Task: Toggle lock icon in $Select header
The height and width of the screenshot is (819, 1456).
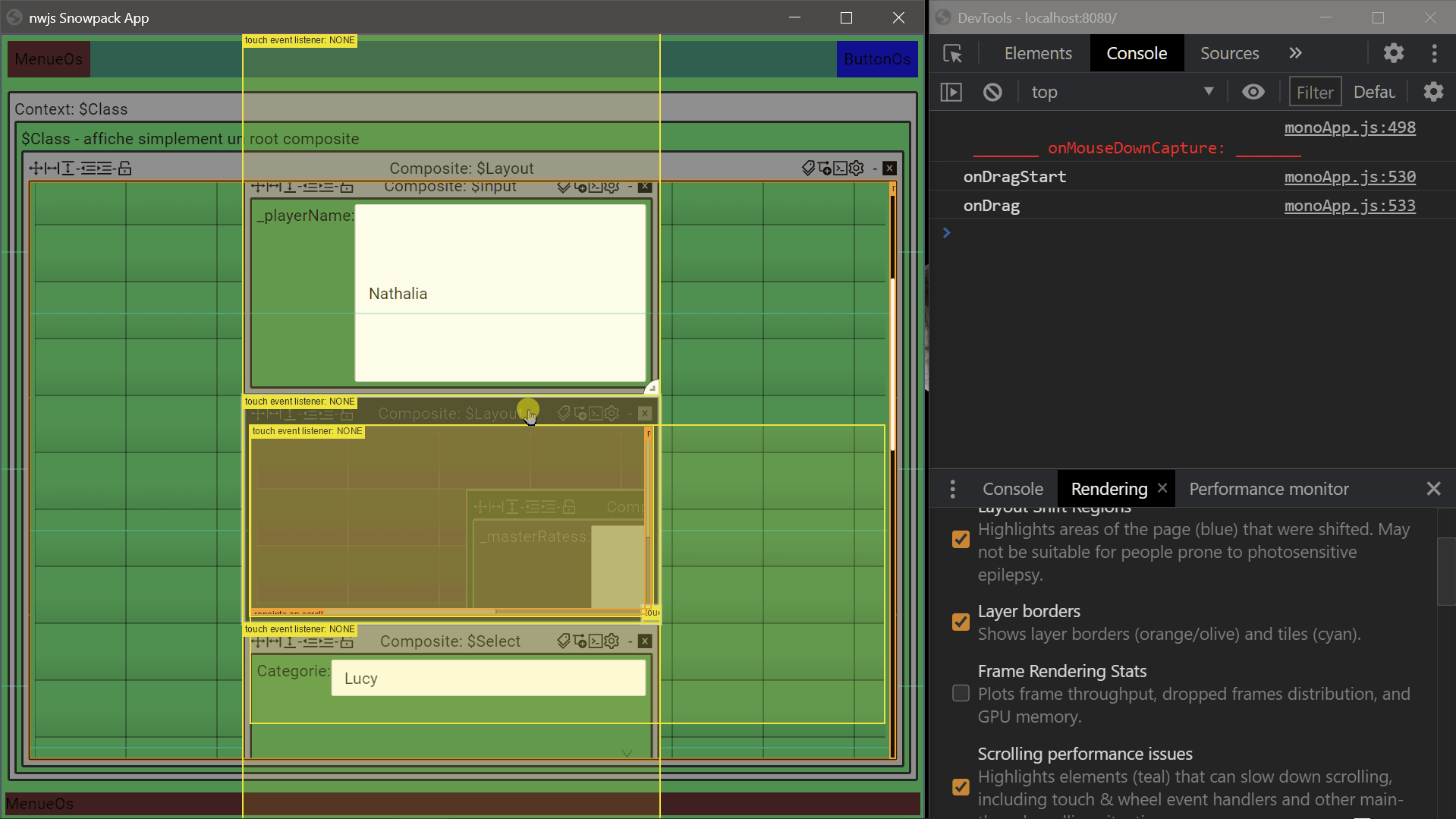Action: [x=347, y=641]
